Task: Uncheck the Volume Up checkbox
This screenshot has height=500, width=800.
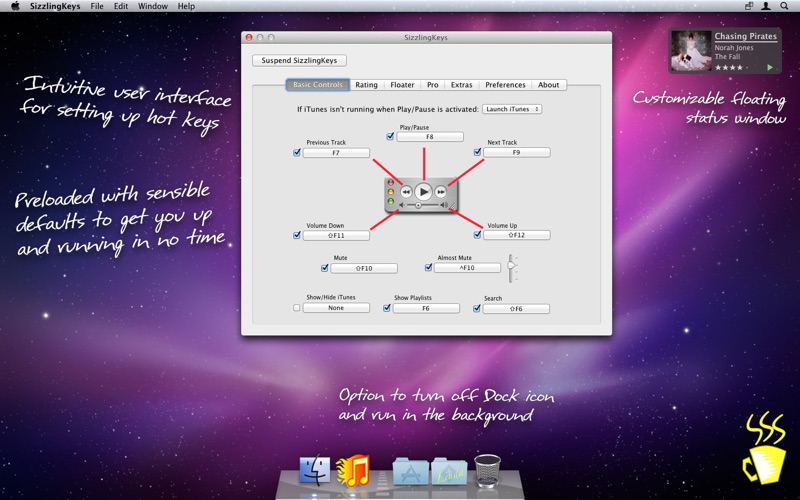Action: pos(477,235)
